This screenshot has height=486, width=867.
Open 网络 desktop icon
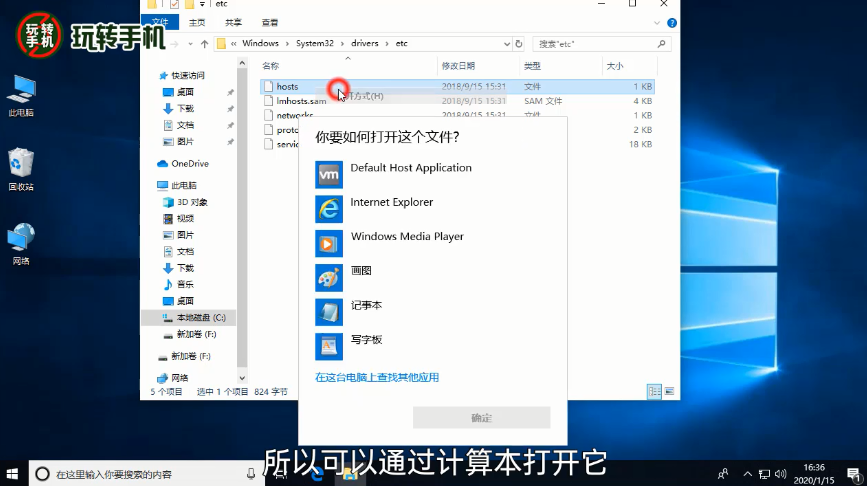point(21,244)
